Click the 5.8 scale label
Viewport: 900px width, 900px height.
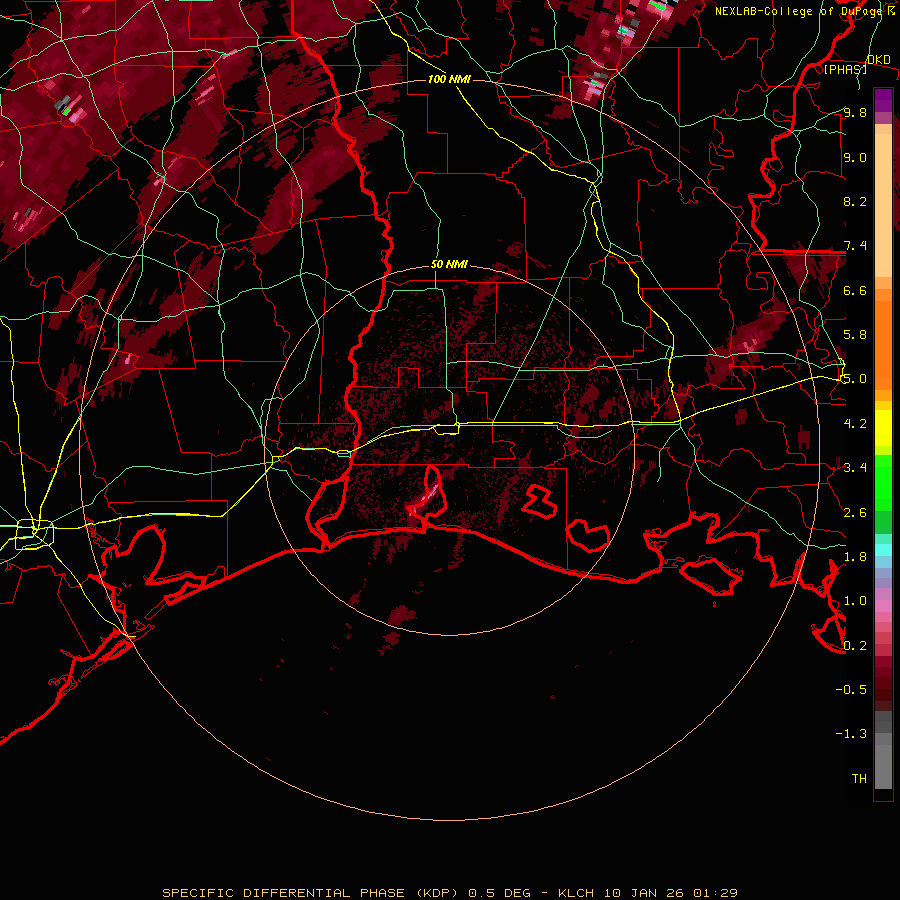[855, 335]
